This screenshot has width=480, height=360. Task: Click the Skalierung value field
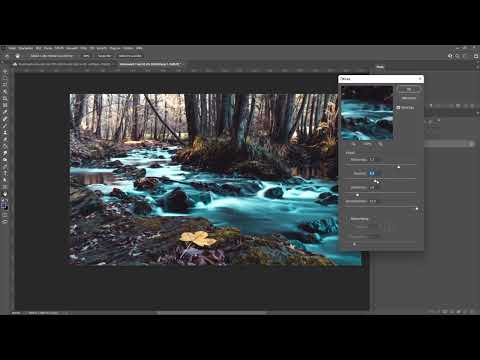(x=375, y=188)
